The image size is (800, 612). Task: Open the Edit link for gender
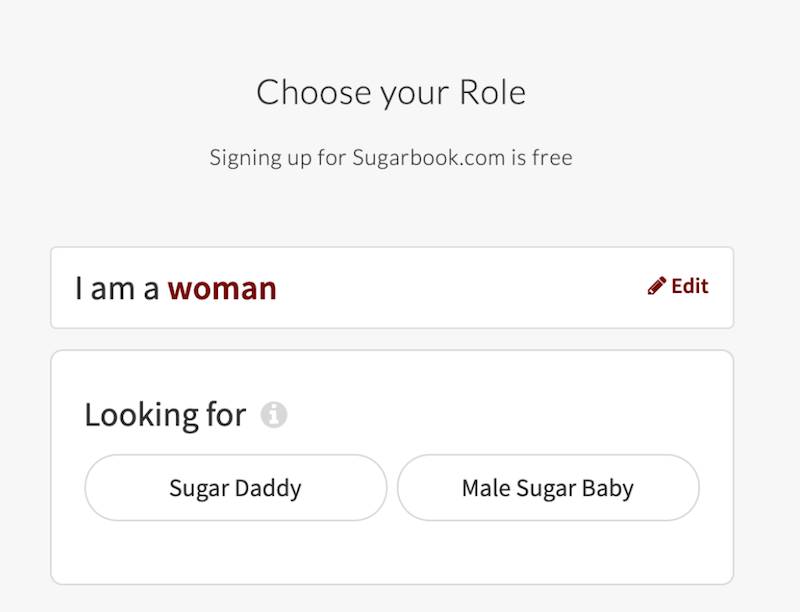[689, 287]
